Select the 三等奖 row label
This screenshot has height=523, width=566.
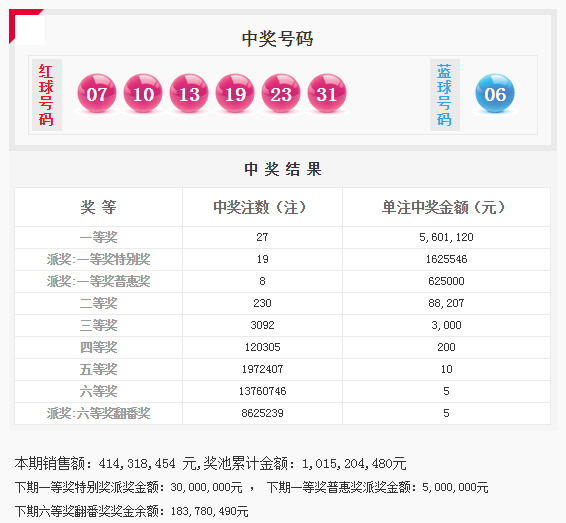point(98,325)
